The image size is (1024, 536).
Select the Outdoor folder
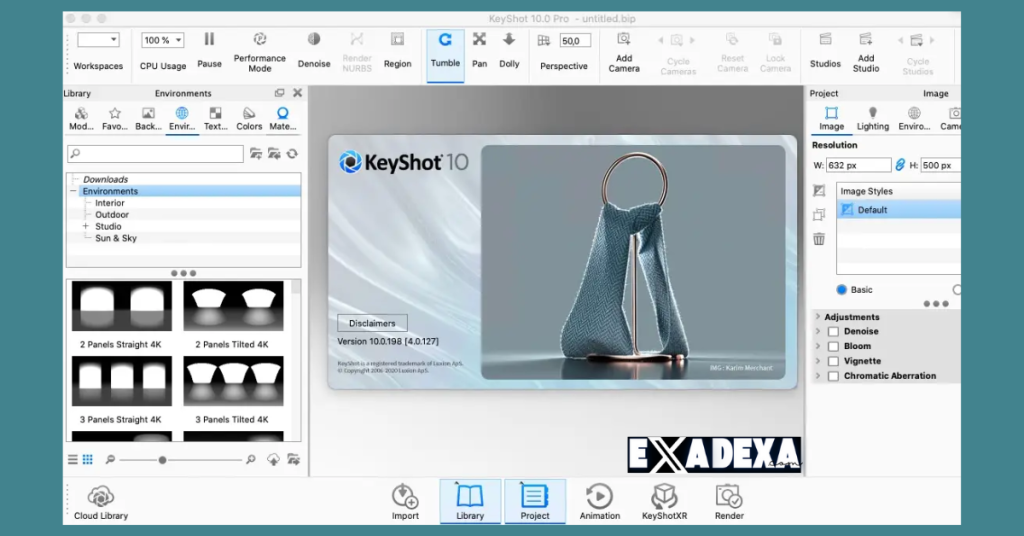pos(112,215)
